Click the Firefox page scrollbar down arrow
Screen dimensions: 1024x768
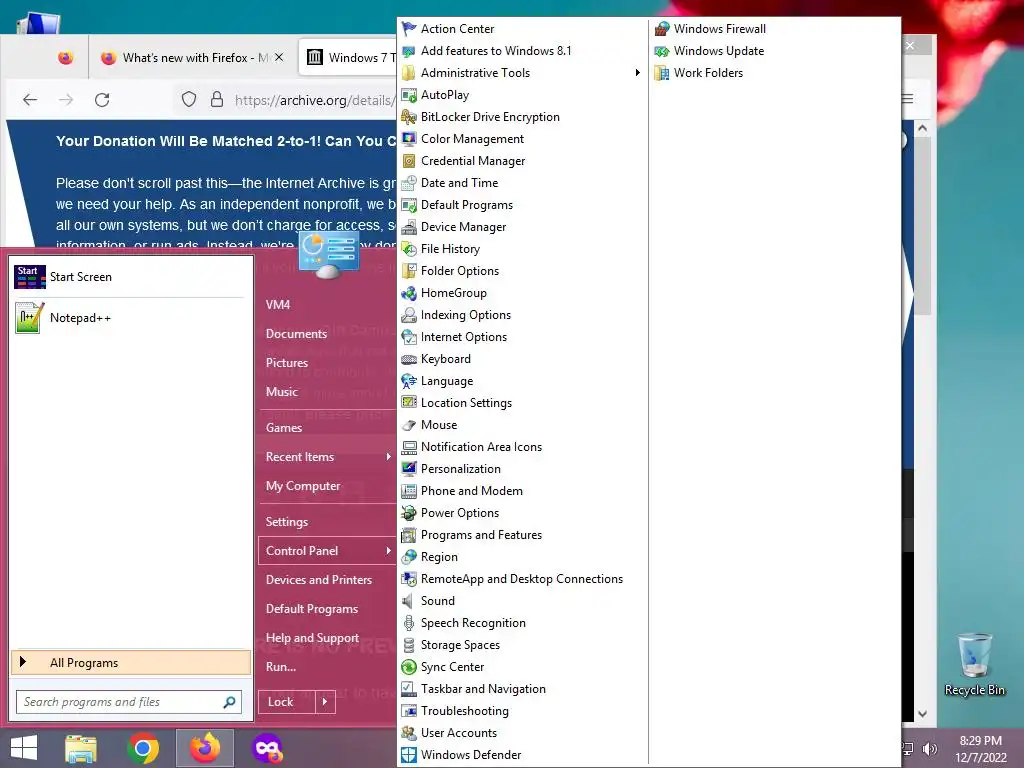(922, 714)
